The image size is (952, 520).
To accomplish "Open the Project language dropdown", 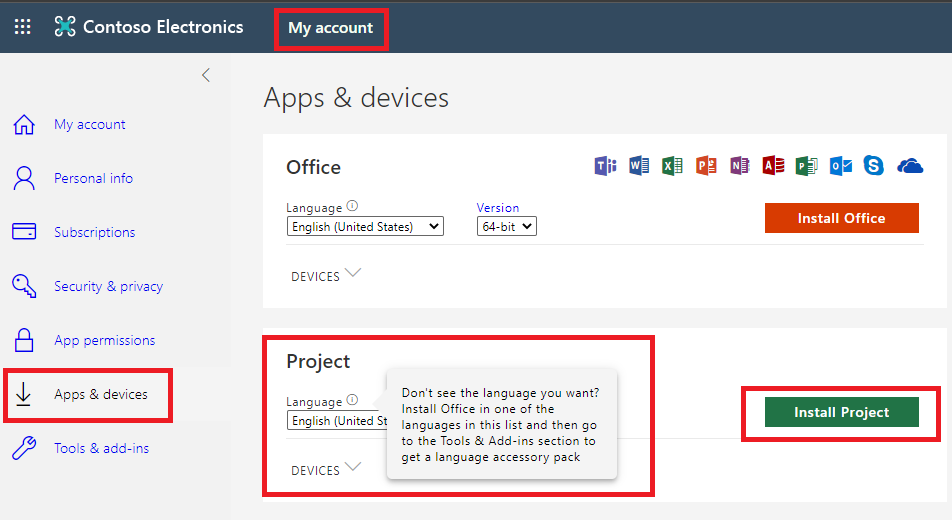I will coord(337,420).
